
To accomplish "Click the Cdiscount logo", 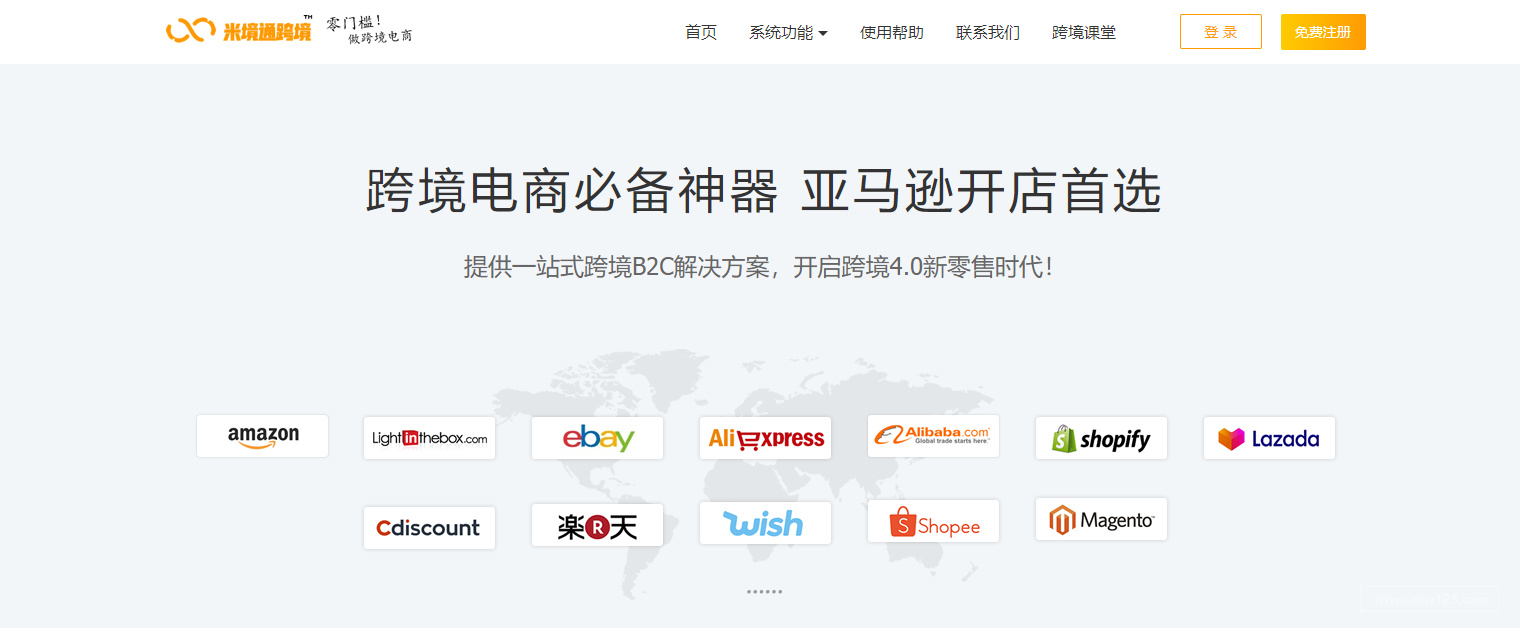I will click(x=429, y=528).
